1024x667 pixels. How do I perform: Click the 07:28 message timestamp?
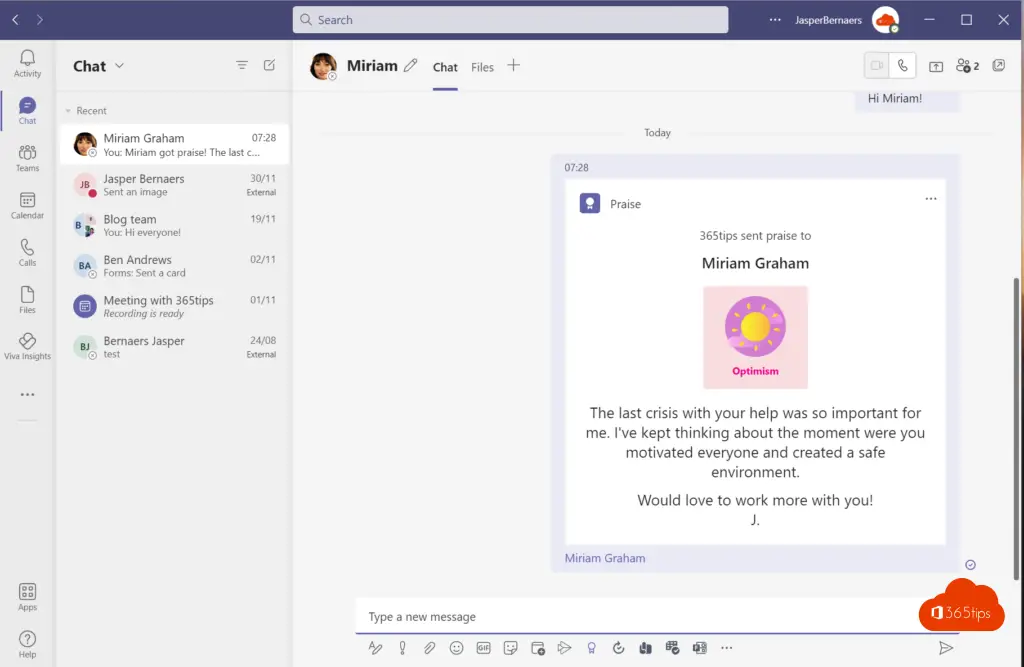(x=577, y=168)
